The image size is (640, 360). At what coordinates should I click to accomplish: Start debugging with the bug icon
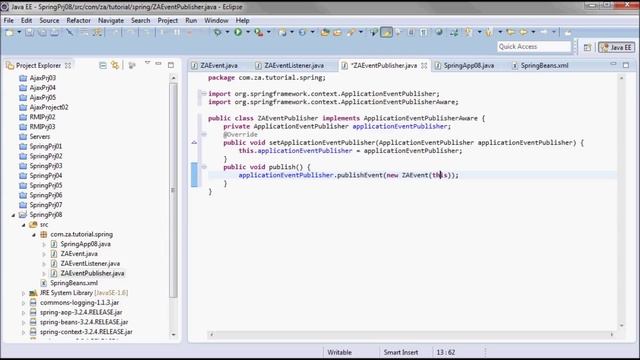[x=218, y=32]
